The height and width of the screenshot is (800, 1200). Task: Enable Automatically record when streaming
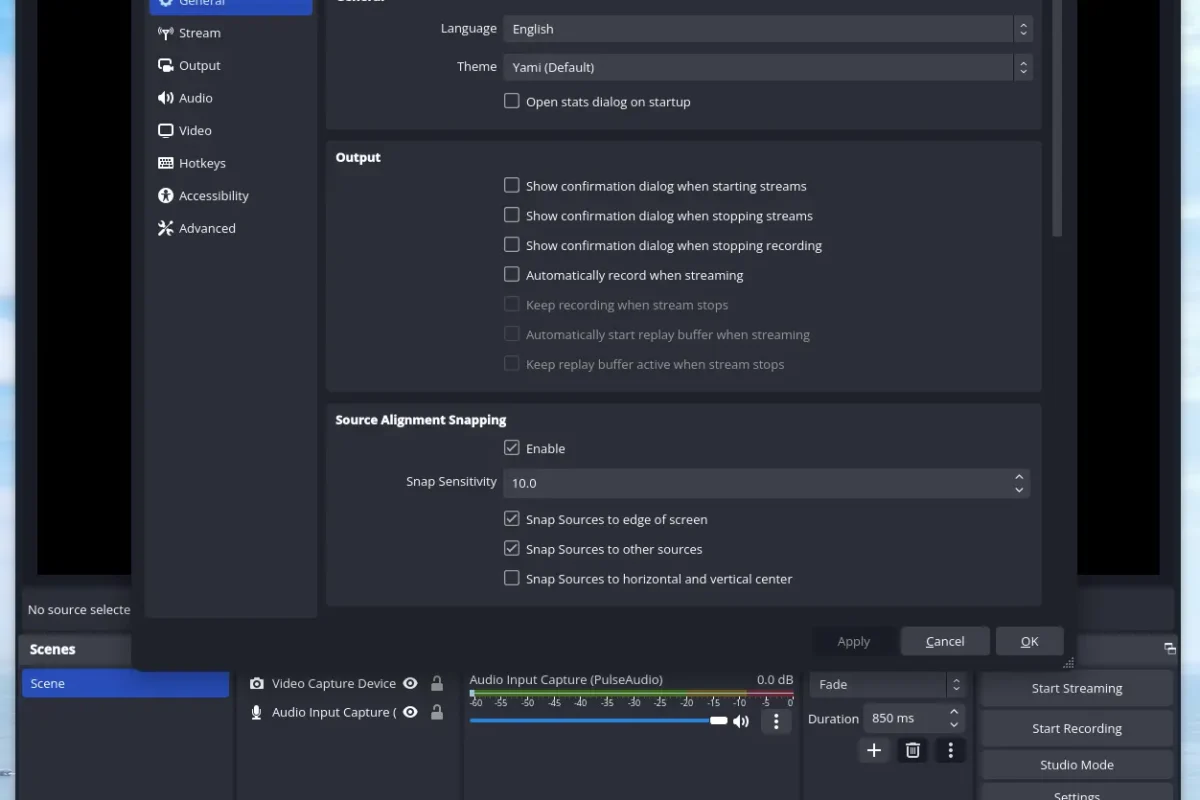click(x=512, y=274)
